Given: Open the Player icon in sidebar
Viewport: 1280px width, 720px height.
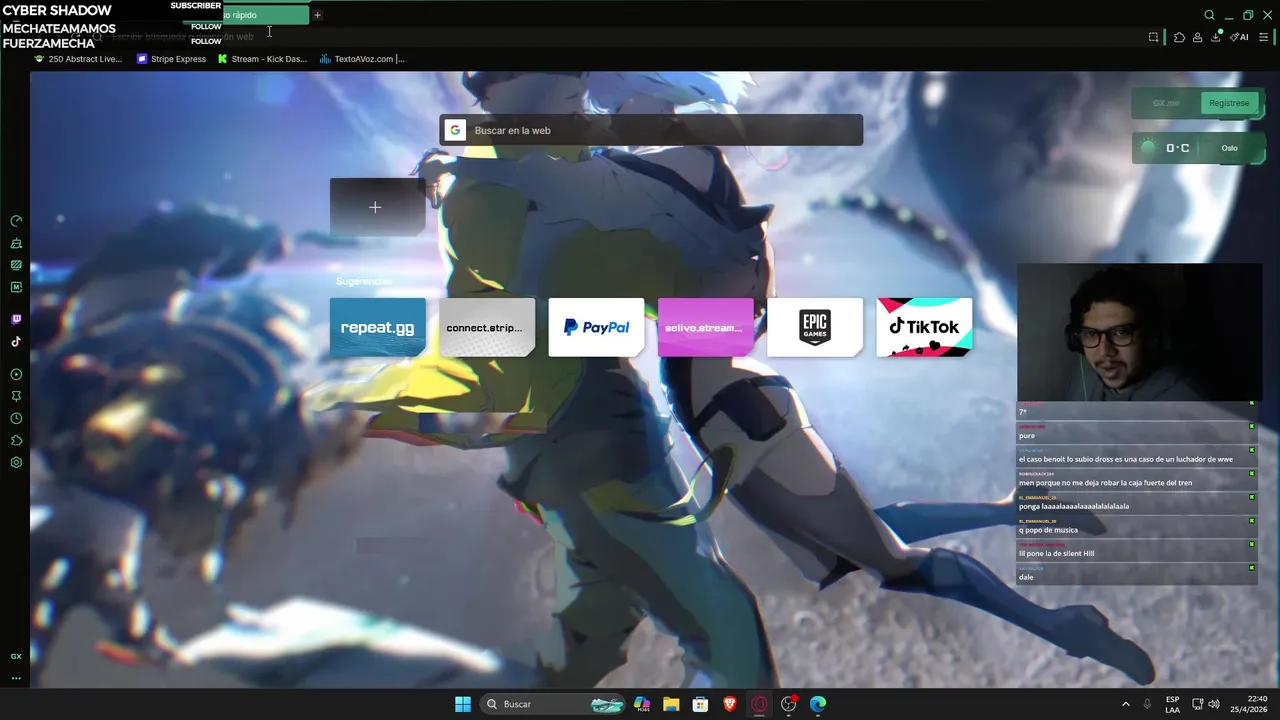Looking at the screenshot, I should [16, 374].
